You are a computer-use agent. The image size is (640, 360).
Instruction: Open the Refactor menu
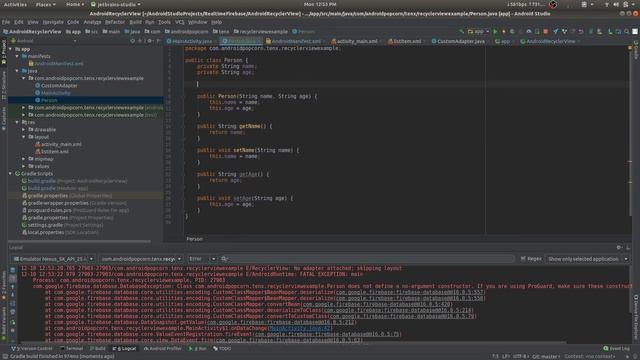pyautogui.click(x=115, y=22)
